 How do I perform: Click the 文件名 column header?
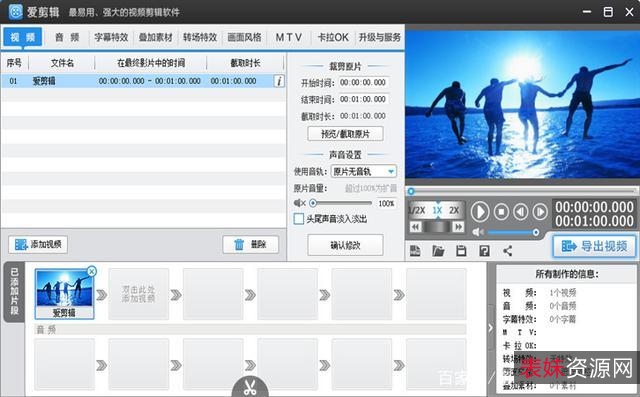pyautogui.click(x=62, y=63)
